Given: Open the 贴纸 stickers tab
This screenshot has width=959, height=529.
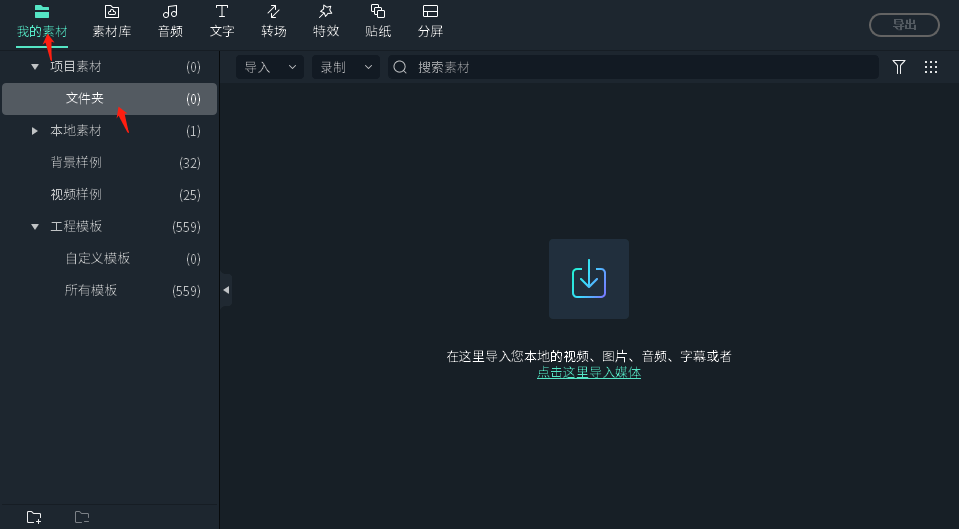Looking at the screenshot, I should click(378, 21).
